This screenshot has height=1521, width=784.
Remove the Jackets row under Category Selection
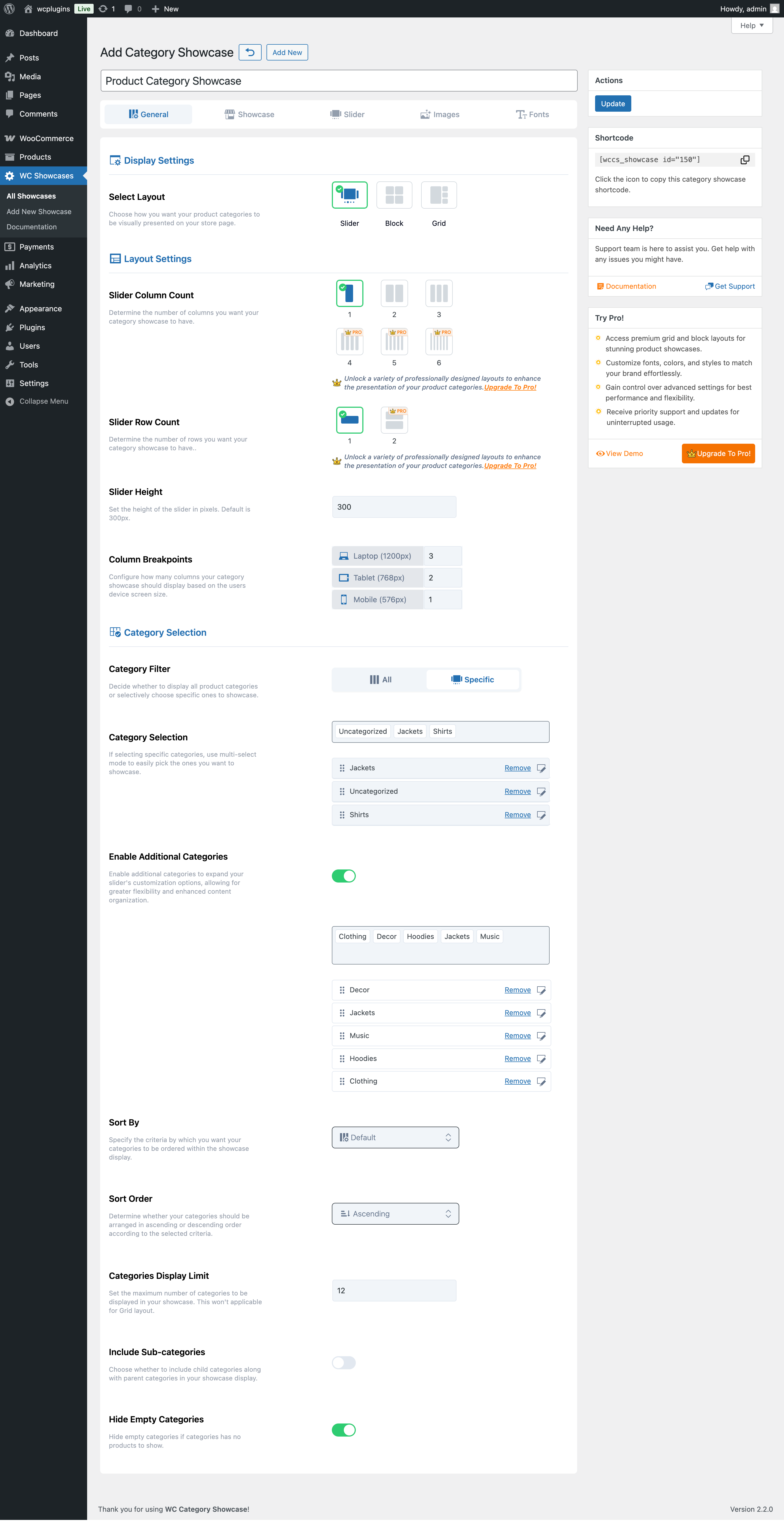[x=517, y=768]
